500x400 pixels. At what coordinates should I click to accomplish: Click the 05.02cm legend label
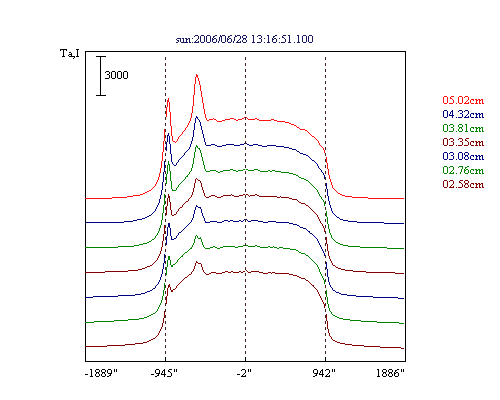point(463,100)
